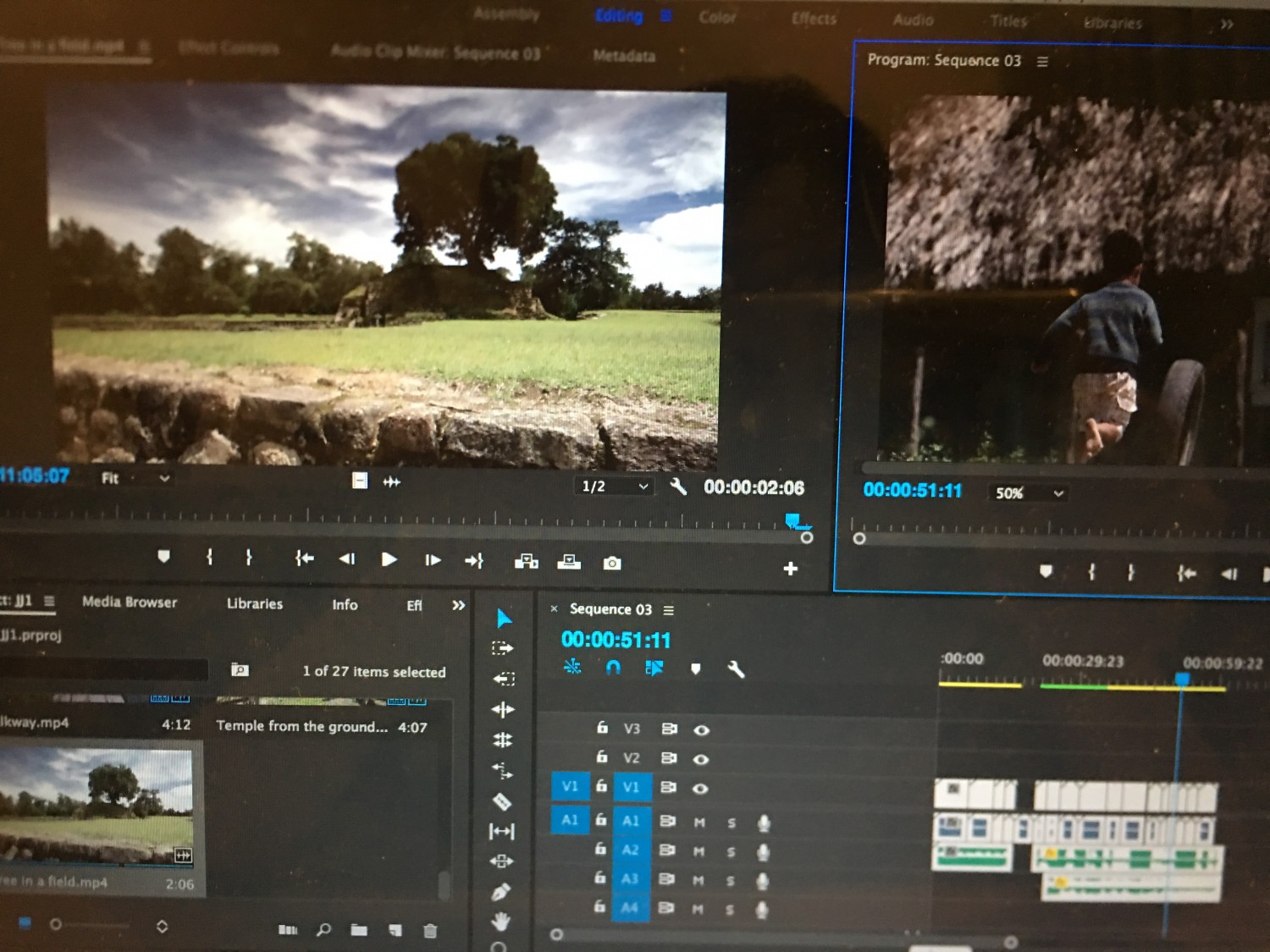Image resolution: width=1270 pixels, height=952 pixels.
Task: Select the Hand tool
Action: pyautogui.click(x=500, y=921)
